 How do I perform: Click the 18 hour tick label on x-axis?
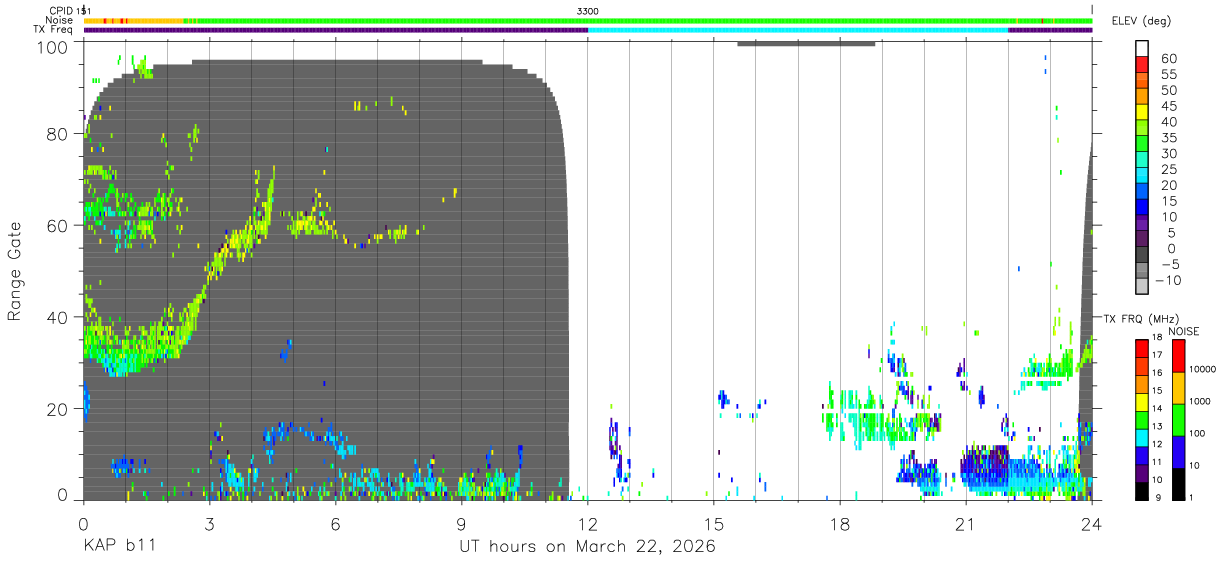pyautogui.click(x=840, y=522)
